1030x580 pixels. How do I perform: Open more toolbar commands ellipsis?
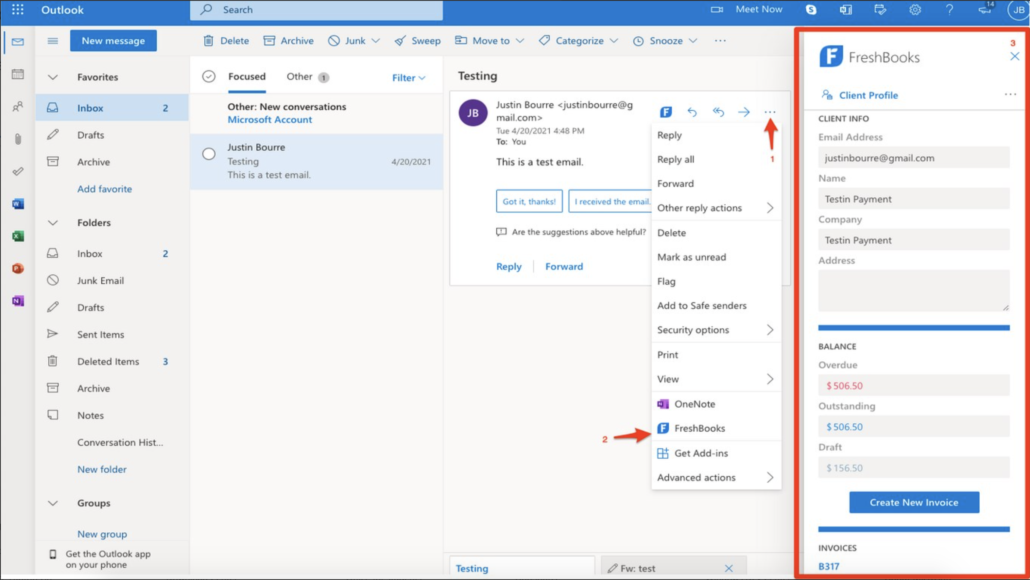click(x=720, y=41)
